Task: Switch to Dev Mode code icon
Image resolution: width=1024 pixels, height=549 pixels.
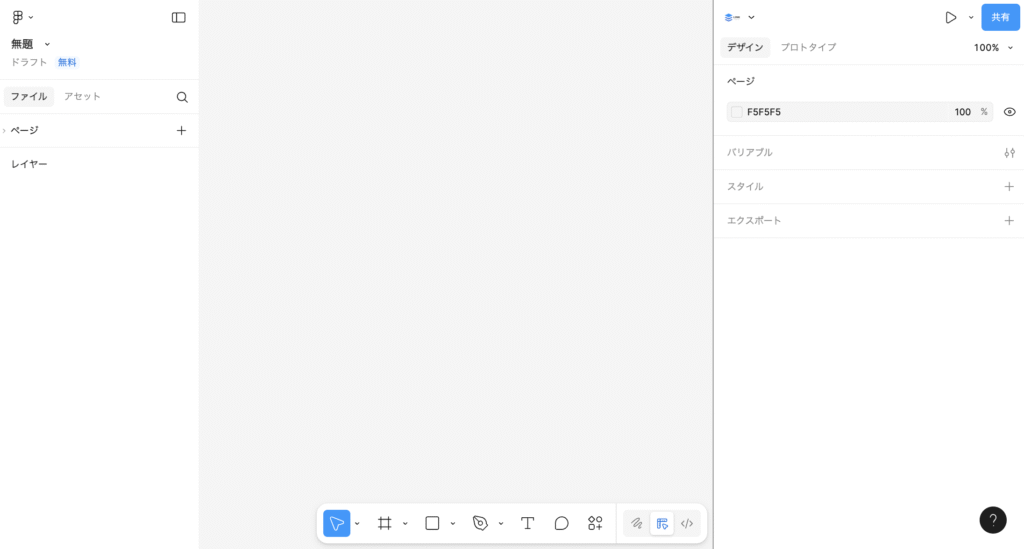Action: click(687, 524)
